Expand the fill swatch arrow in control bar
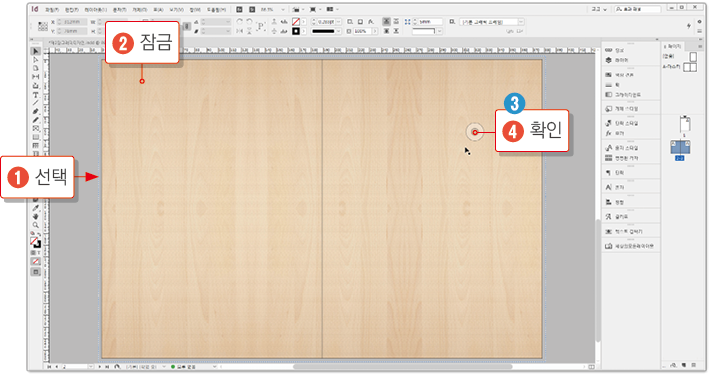The width and height of the screenshot is (709, 375). pos(303,22)
